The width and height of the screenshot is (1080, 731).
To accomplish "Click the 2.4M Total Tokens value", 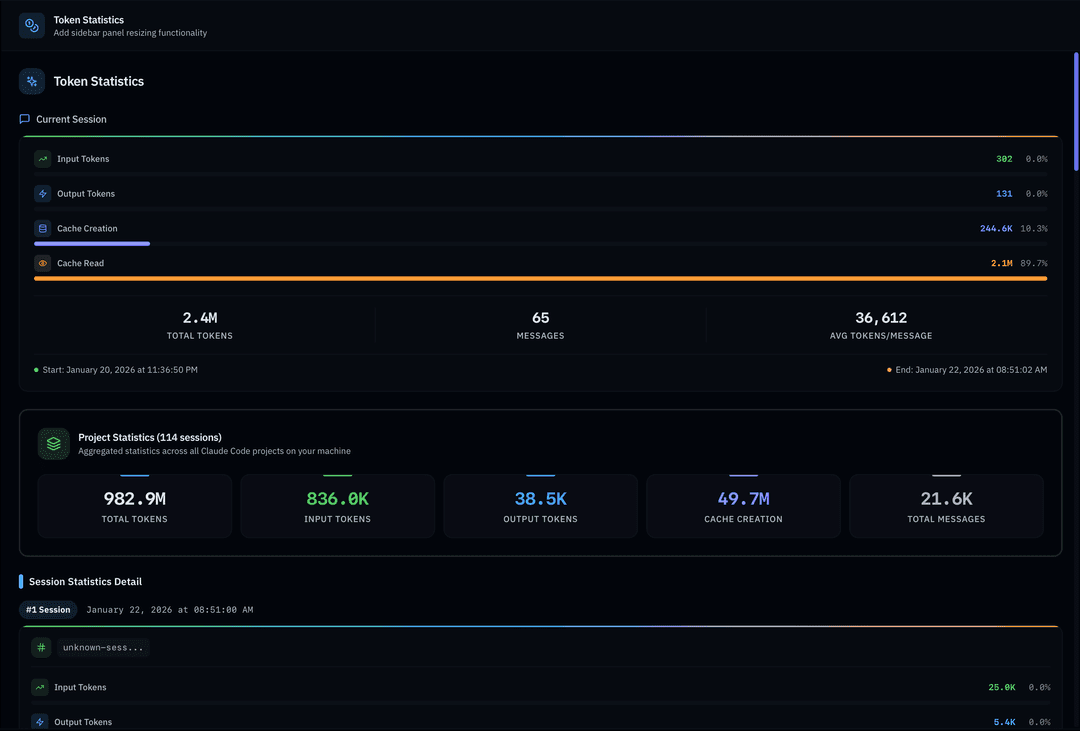I will pyautogui.click(x=200, y=318).
